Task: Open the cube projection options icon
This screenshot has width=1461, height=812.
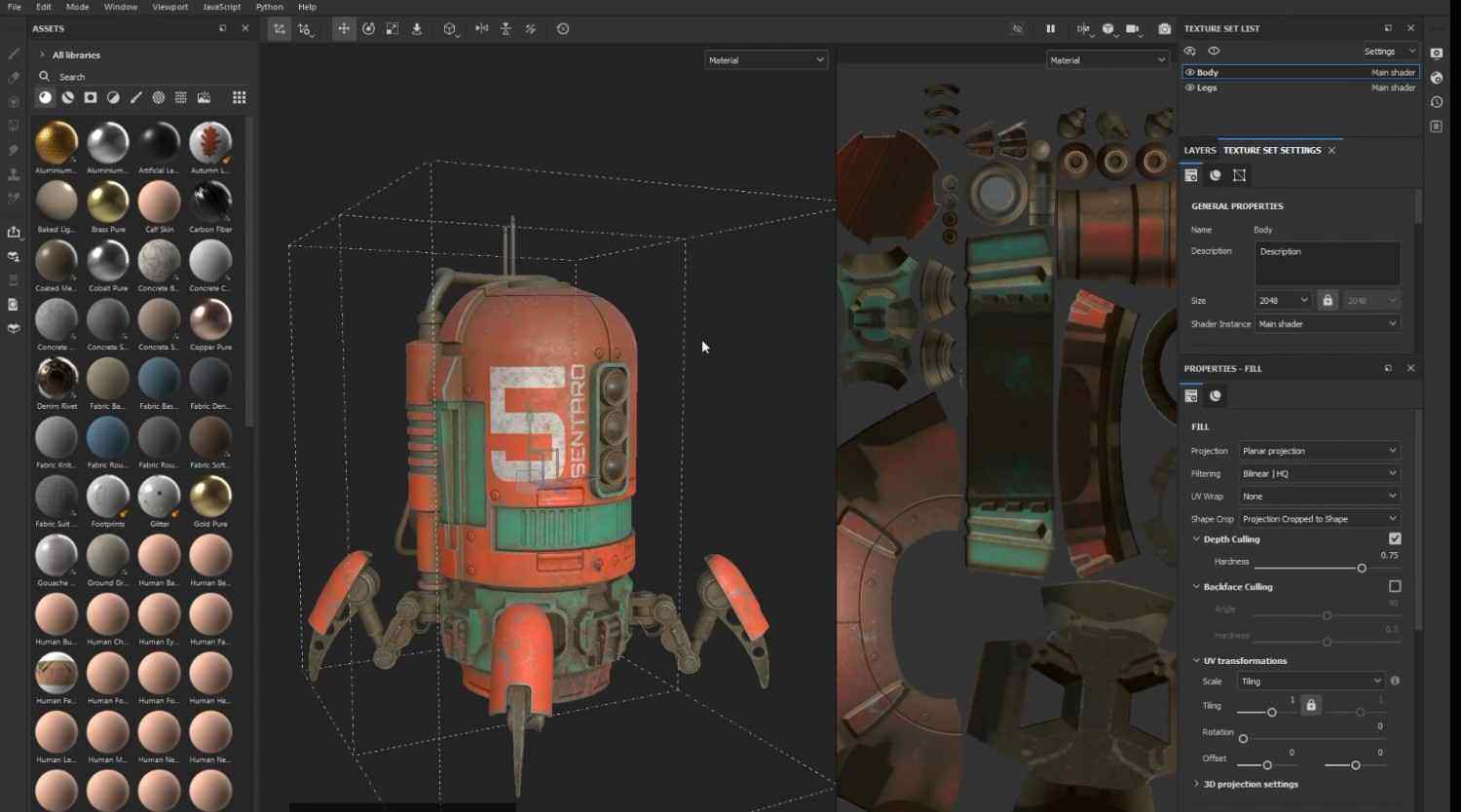Action: [450, 29]
